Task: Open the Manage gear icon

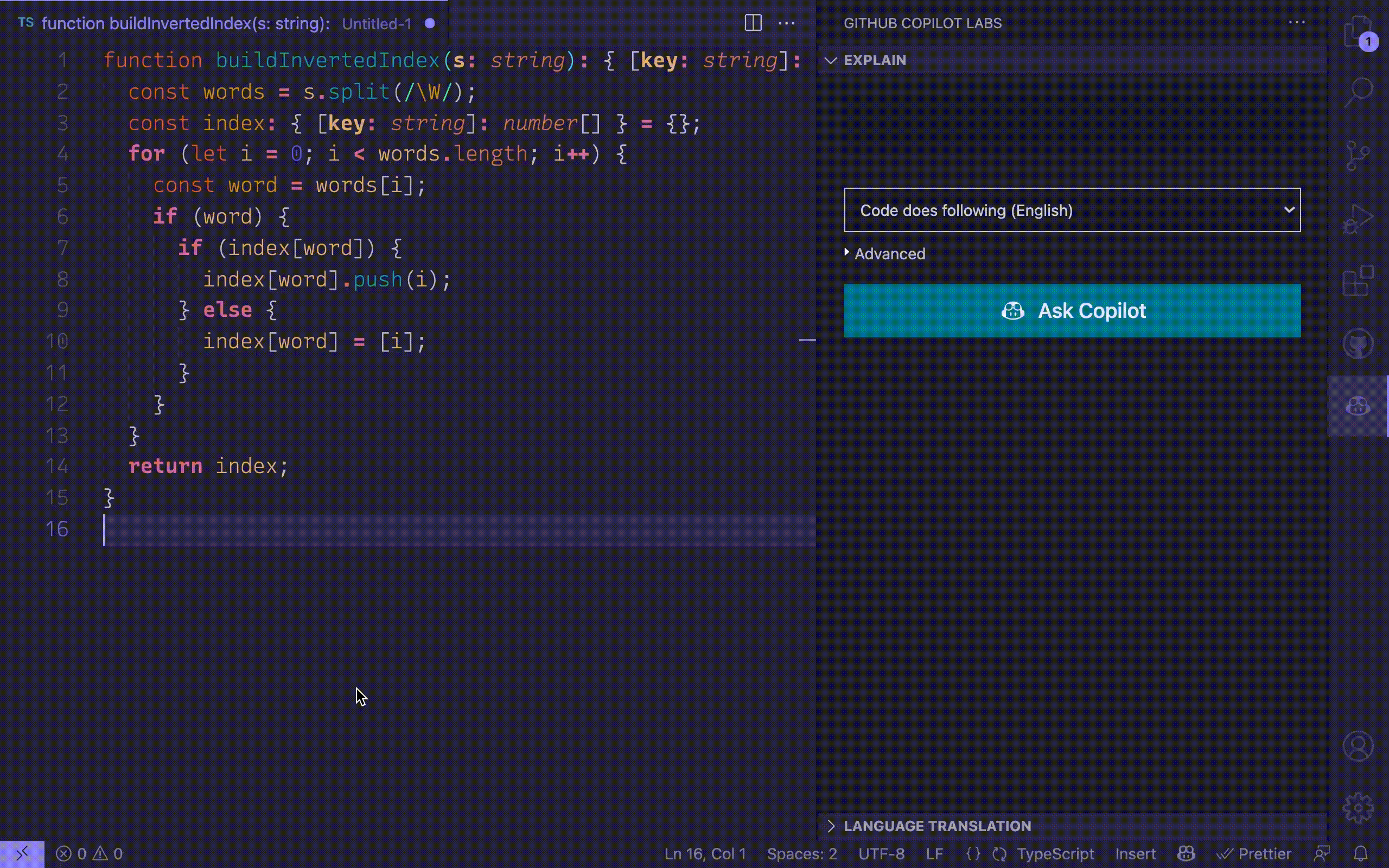Action: pos(1358,808)
